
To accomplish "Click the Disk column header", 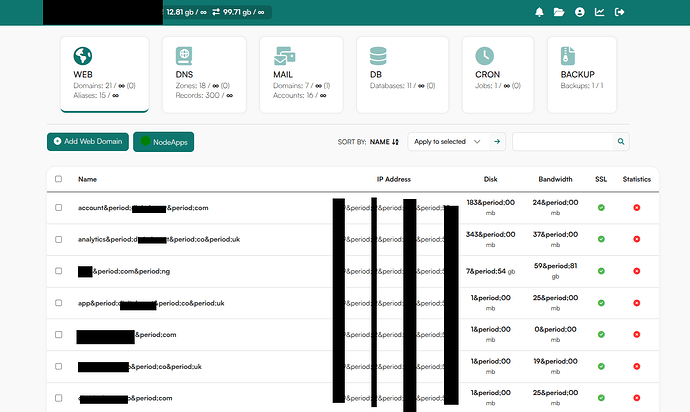I will [x=491, y=179].
